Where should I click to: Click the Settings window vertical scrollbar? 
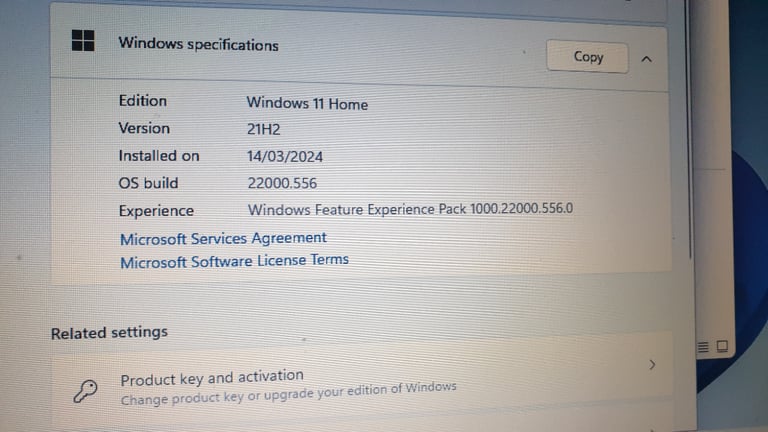pyautogui.click(x=690, y=132)
